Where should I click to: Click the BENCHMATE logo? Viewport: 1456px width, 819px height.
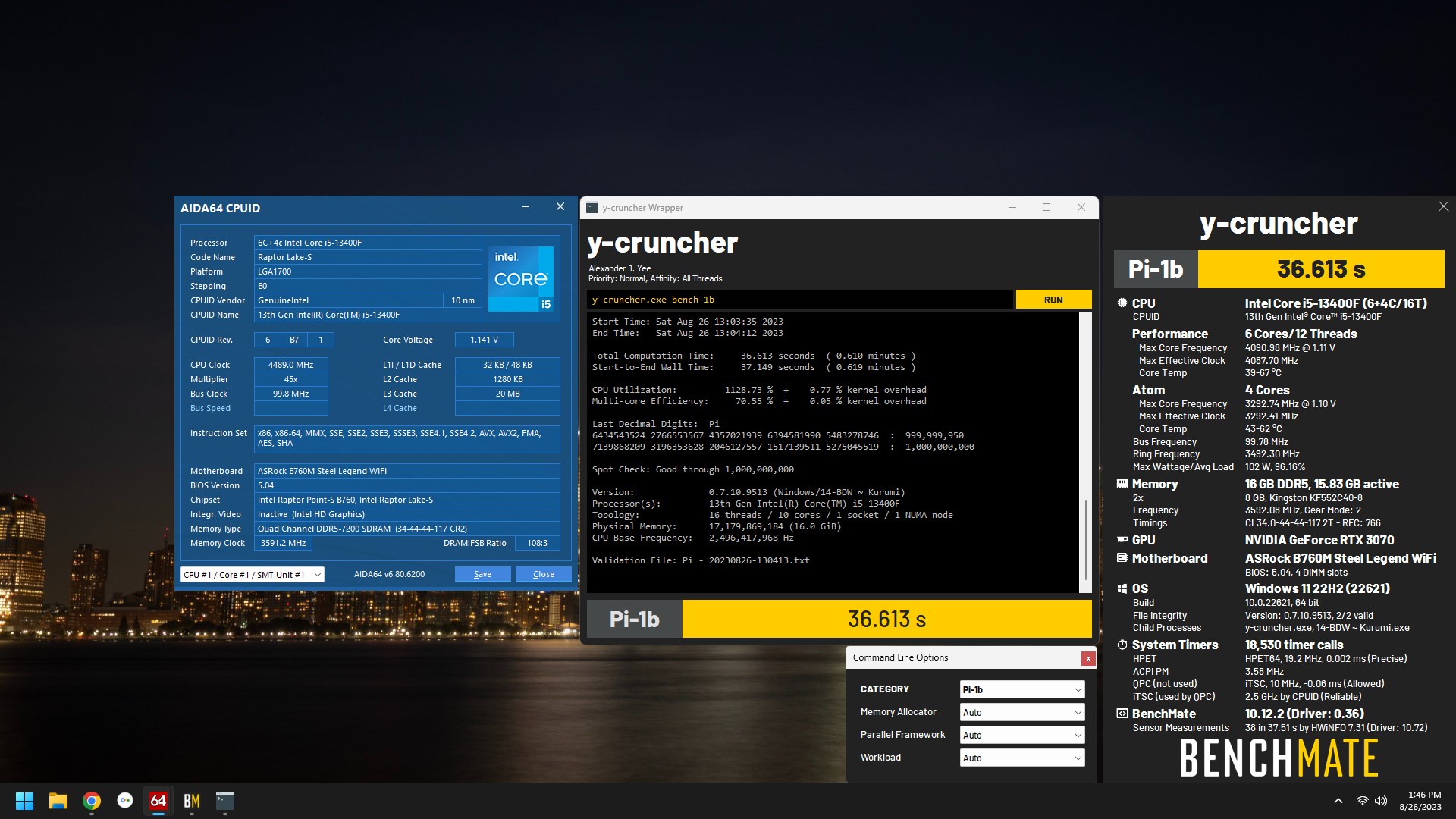(x=1279, y=758)
